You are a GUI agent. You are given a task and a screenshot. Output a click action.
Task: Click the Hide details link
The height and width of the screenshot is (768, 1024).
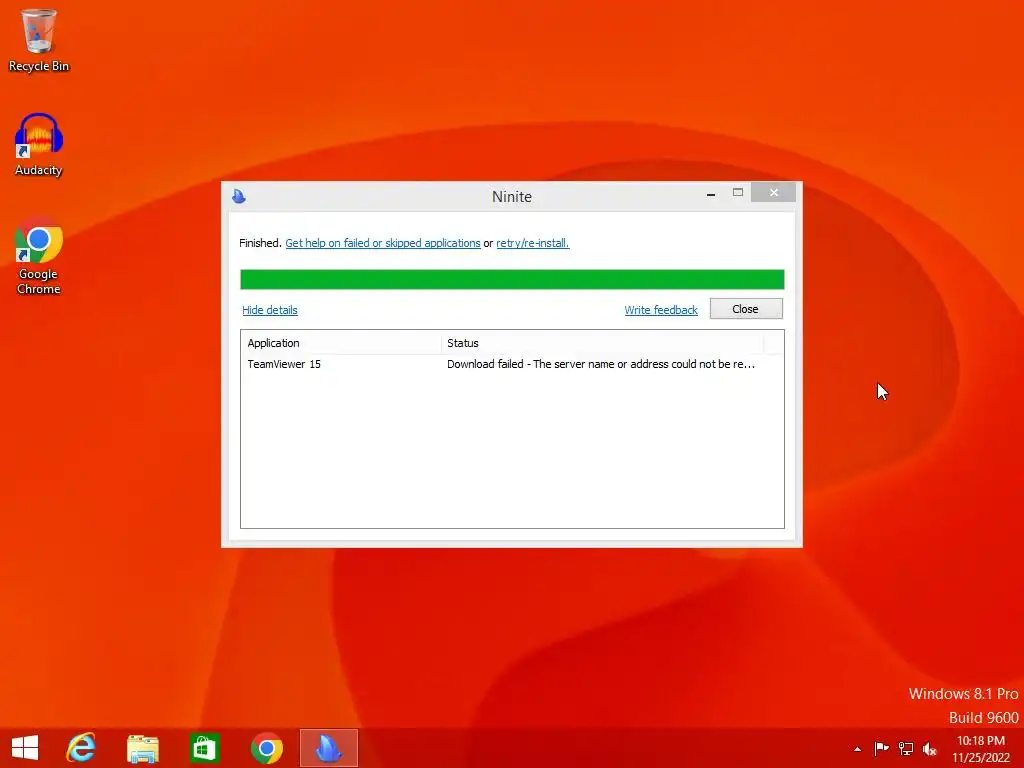coord(270,310)
